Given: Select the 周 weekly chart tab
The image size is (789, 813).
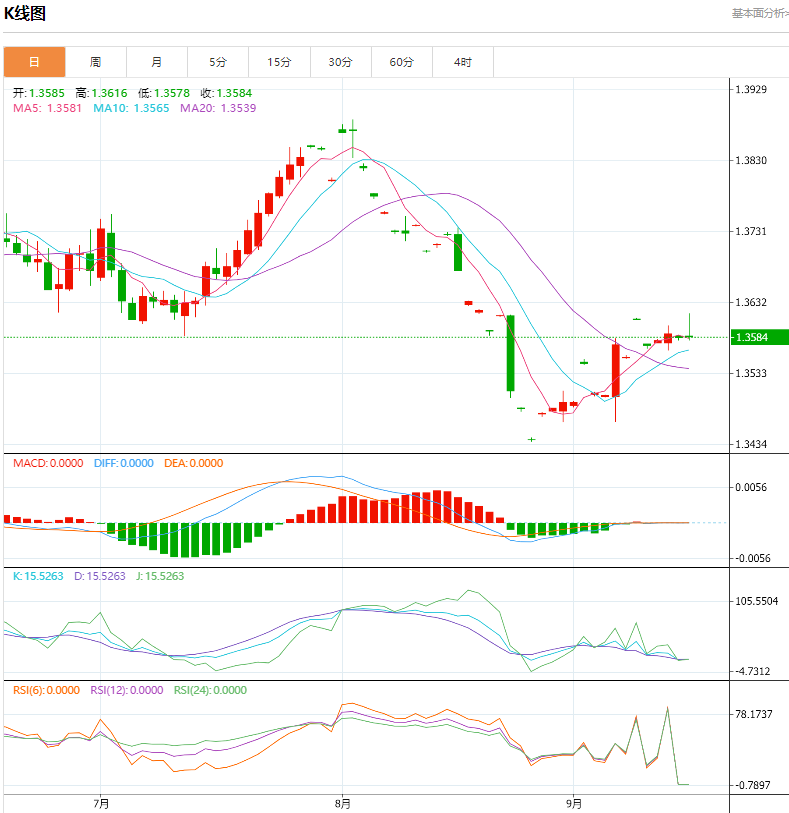Looking at the screenshot, I should 95,62.
